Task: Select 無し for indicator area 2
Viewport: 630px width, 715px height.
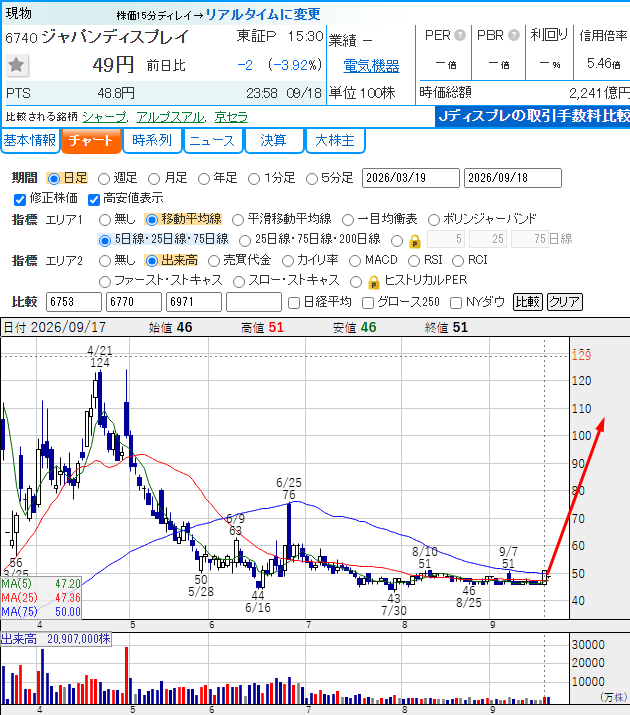Action: tap(105, 261)
